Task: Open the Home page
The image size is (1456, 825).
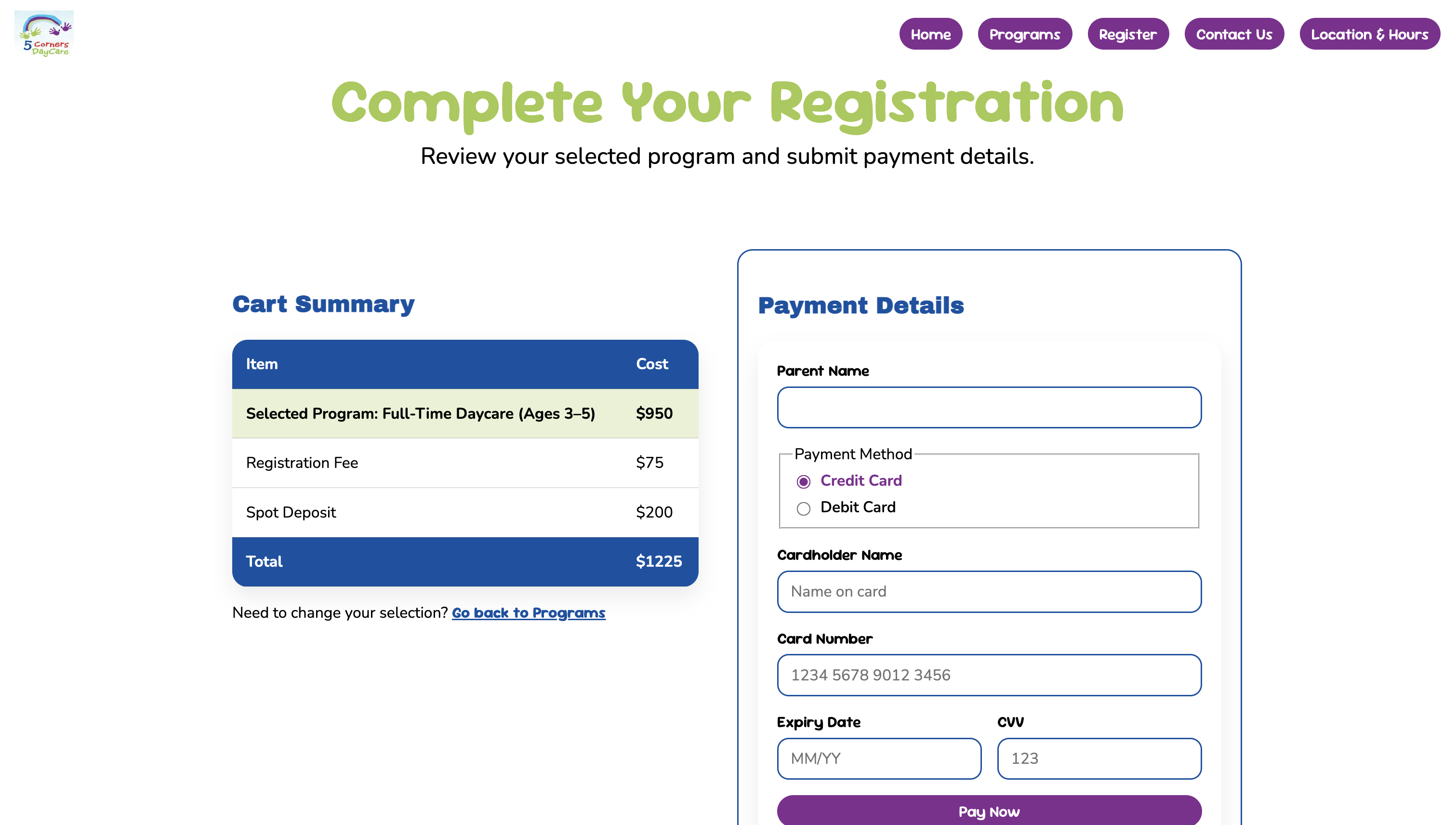Action: [930, 34]
